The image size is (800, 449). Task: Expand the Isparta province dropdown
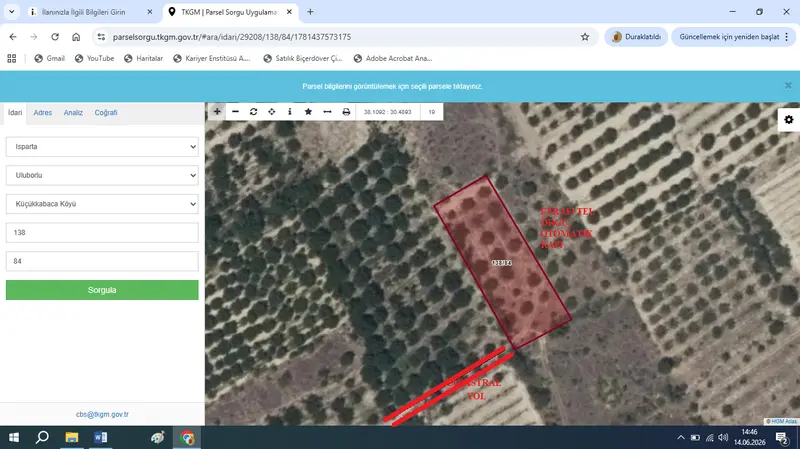102,146
